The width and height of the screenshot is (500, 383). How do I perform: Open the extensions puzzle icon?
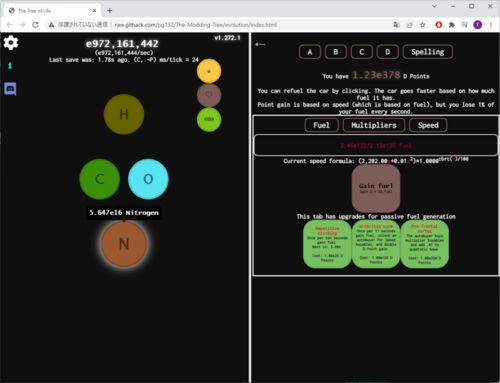[452, 25]
